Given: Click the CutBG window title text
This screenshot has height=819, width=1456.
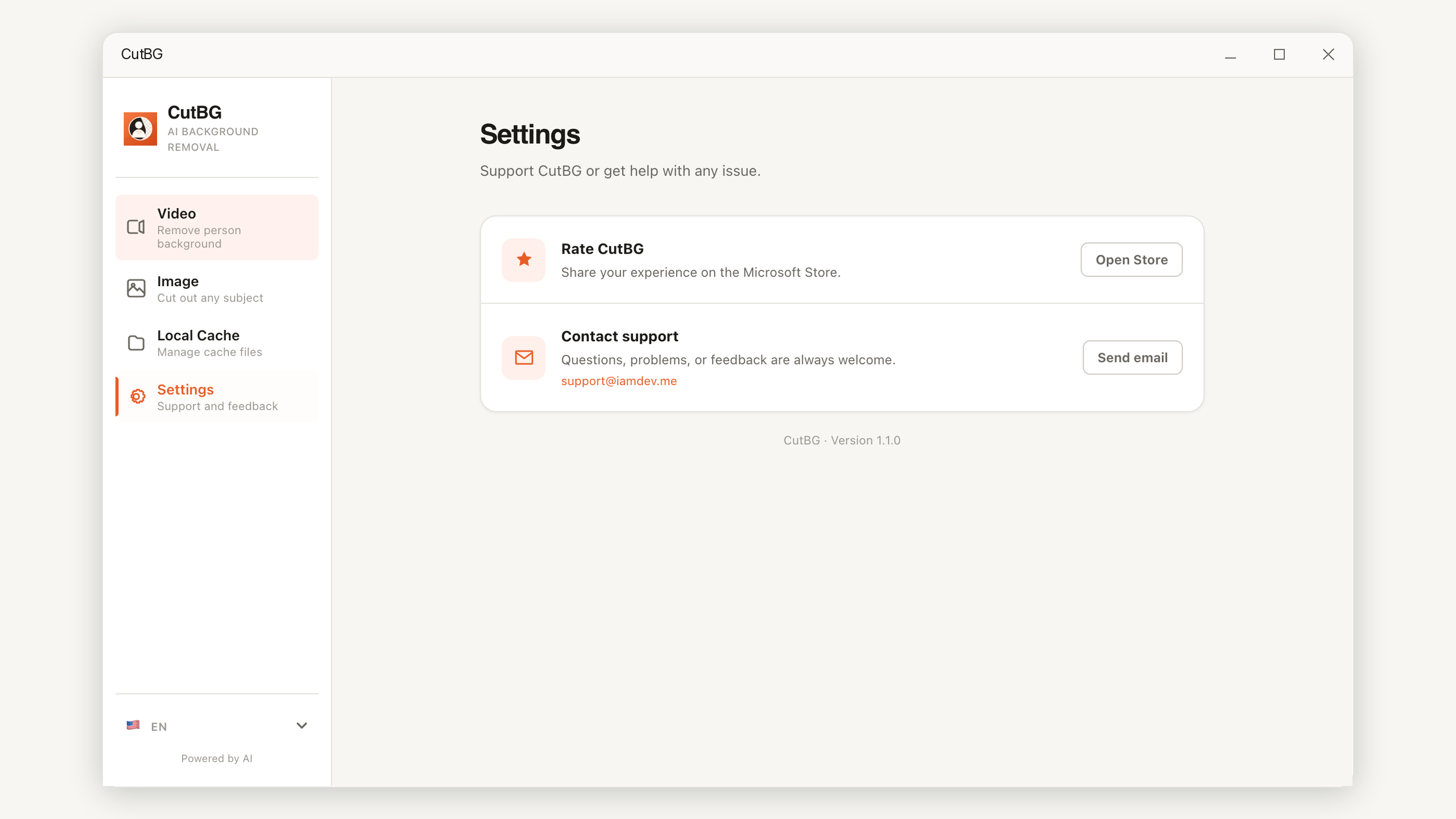Looking at the screenshot, I should click(x=142, y=54).
